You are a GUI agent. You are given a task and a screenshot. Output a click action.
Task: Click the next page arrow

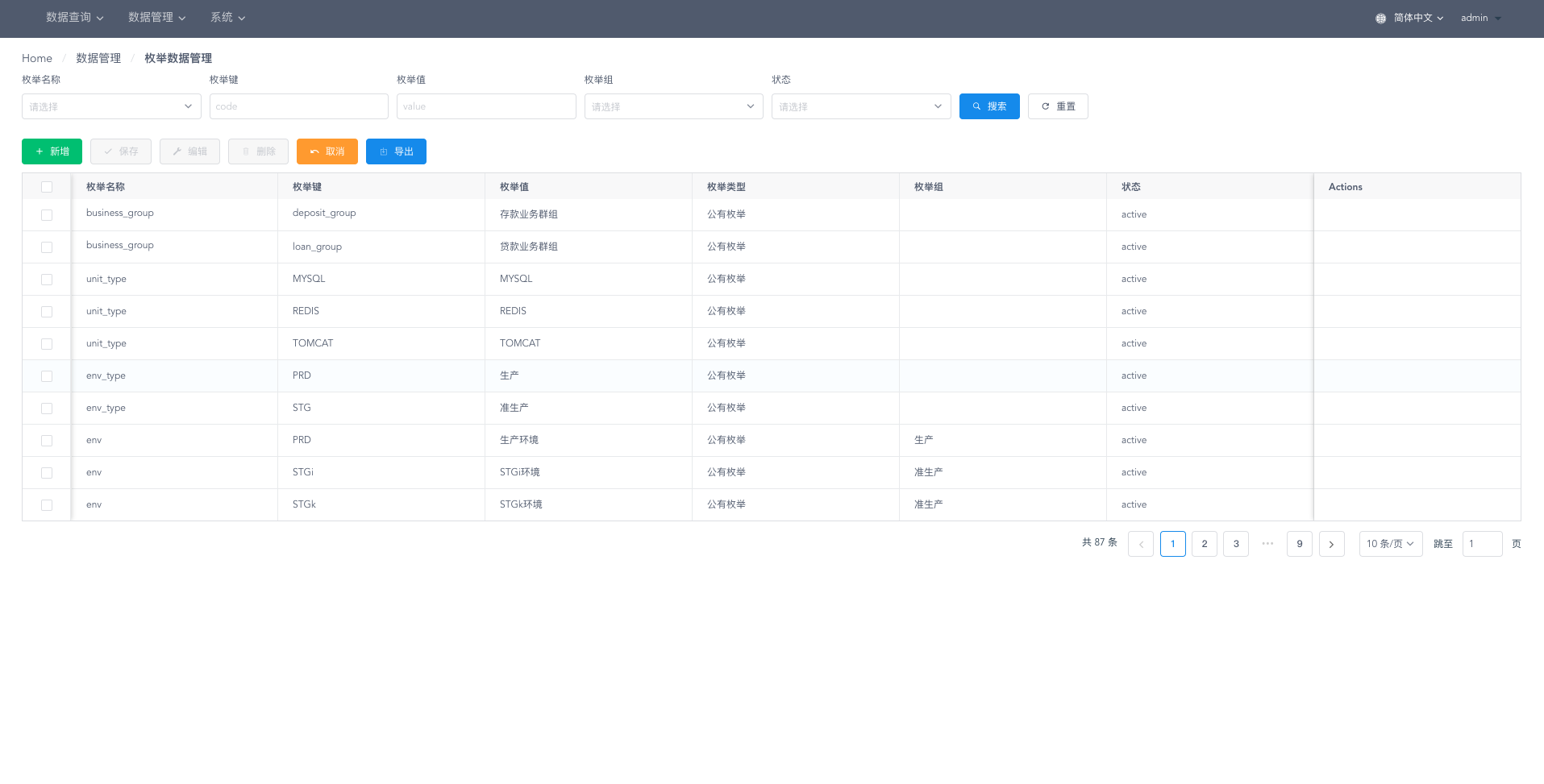(1331, 544)
